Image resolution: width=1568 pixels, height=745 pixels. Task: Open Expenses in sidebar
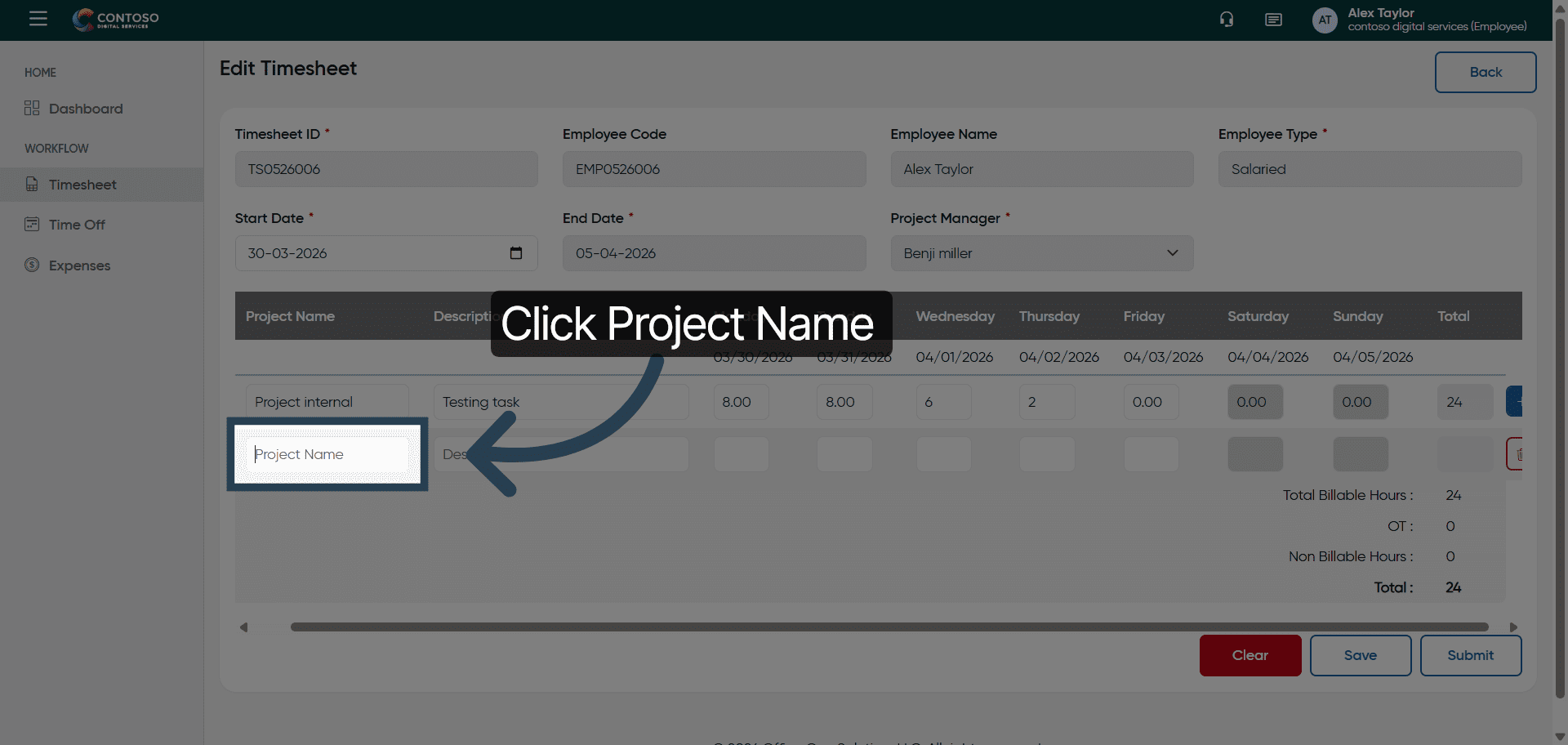point(79,265)
